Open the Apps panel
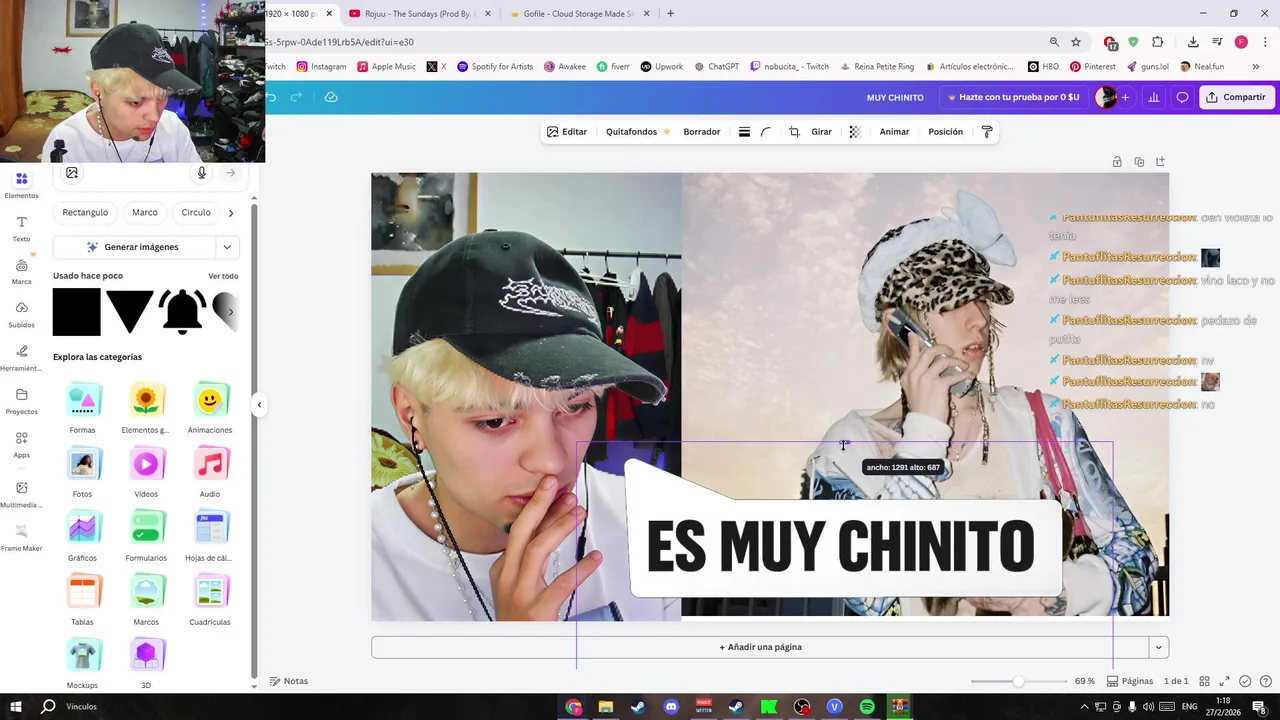This screenshot has height=720, width=1280. [x=21, y=445]
